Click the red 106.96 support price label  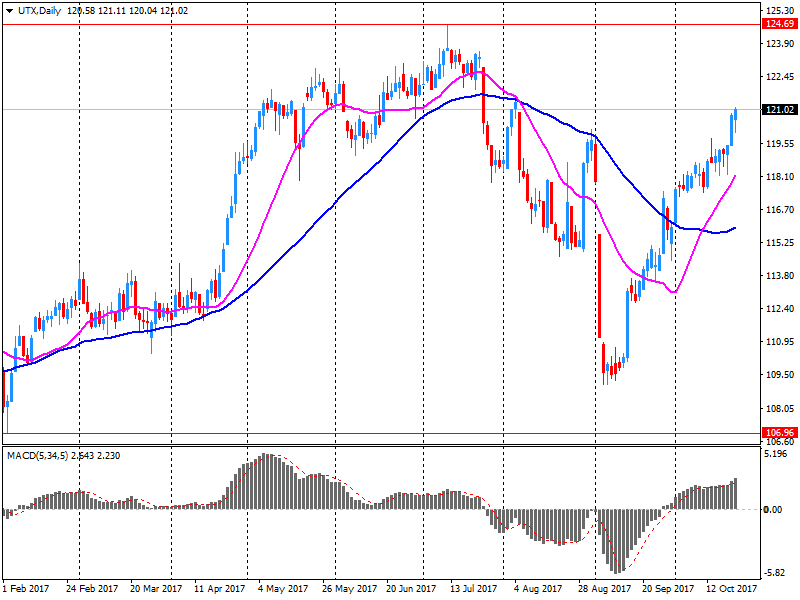tap(780, 433)
